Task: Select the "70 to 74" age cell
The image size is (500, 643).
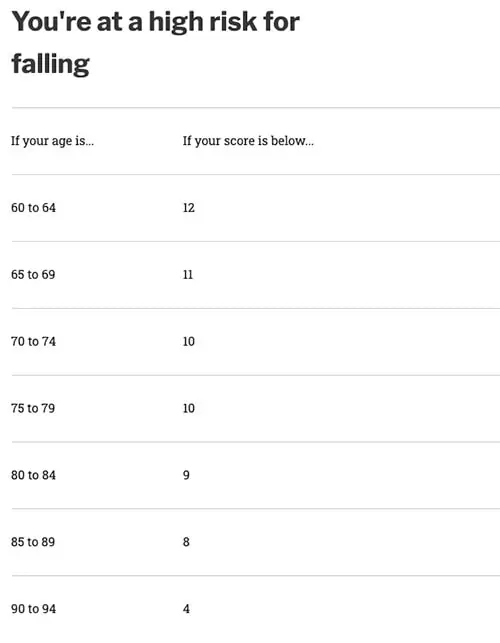Action: 33,342
